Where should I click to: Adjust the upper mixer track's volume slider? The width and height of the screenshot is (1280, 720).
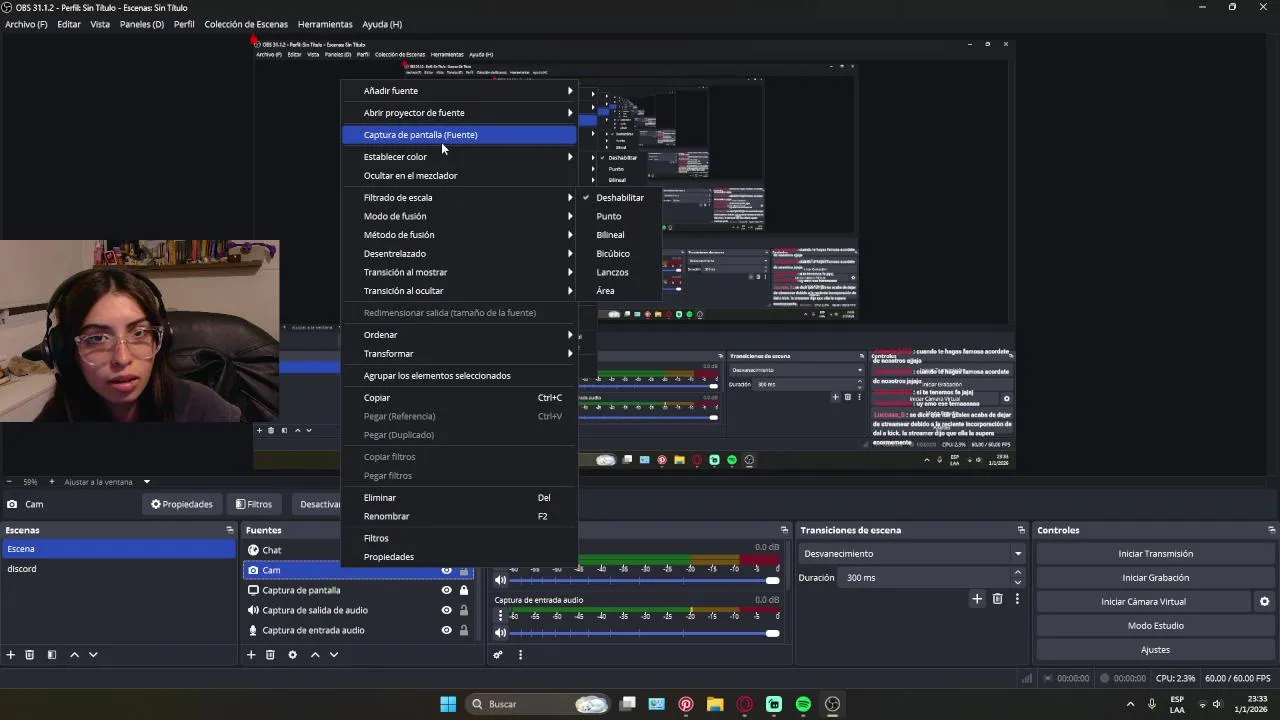(x=646, y=581)
